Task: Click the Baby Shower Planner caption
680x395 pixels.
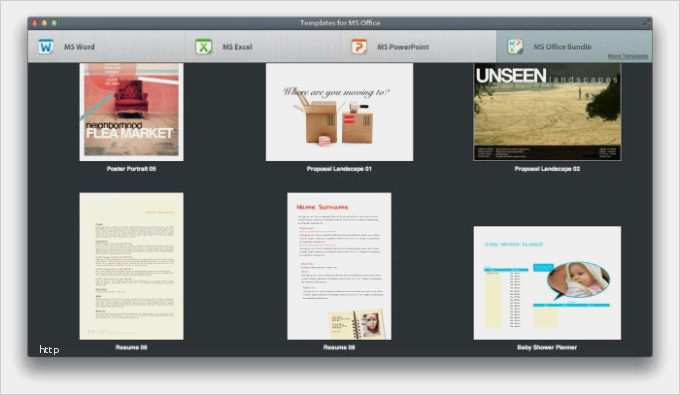Action: 547,347
